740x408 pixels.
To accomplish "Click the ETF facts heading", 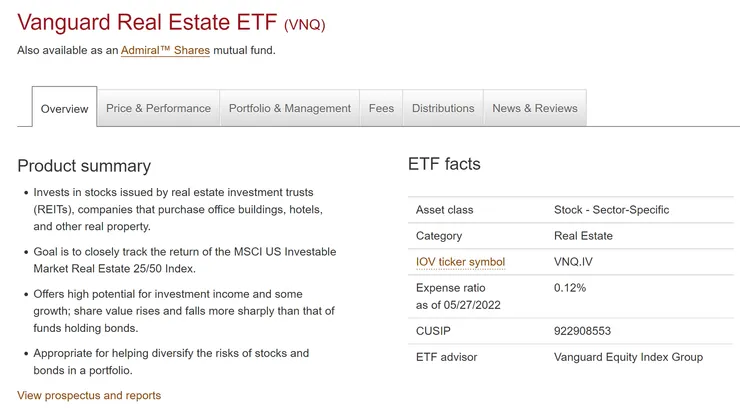I will click(x=444, y=164).
